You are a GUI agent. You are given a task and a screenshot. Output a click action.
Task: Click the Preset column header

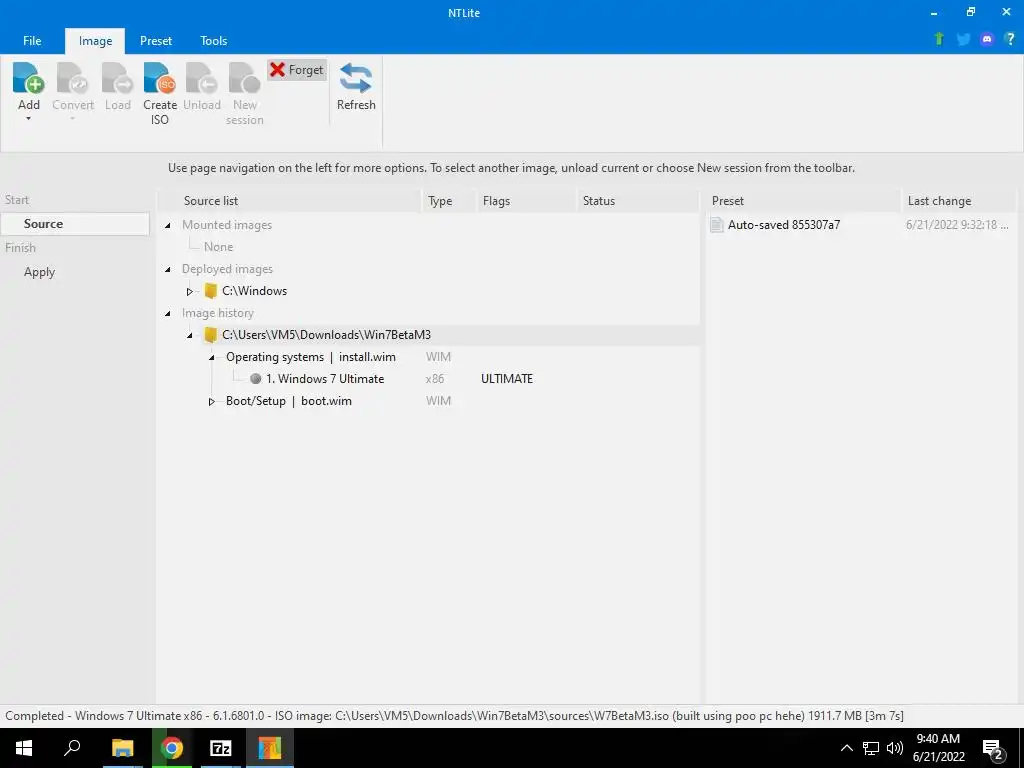click(x=803, y=200)
